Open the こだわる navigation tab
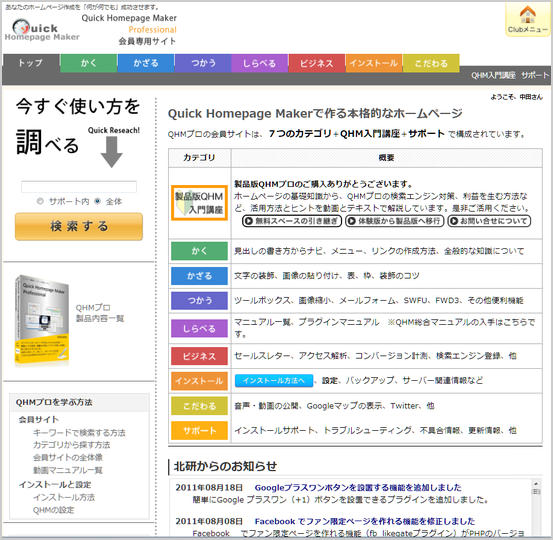This screenshot has height=540, width=553. 431,63
